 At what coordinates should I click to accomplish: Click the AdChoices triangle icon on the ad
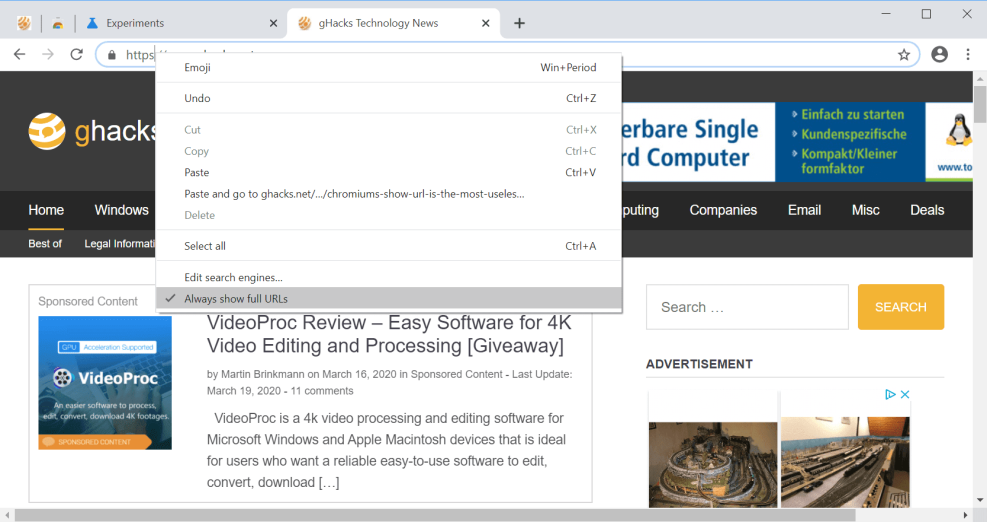click(890, 394)
